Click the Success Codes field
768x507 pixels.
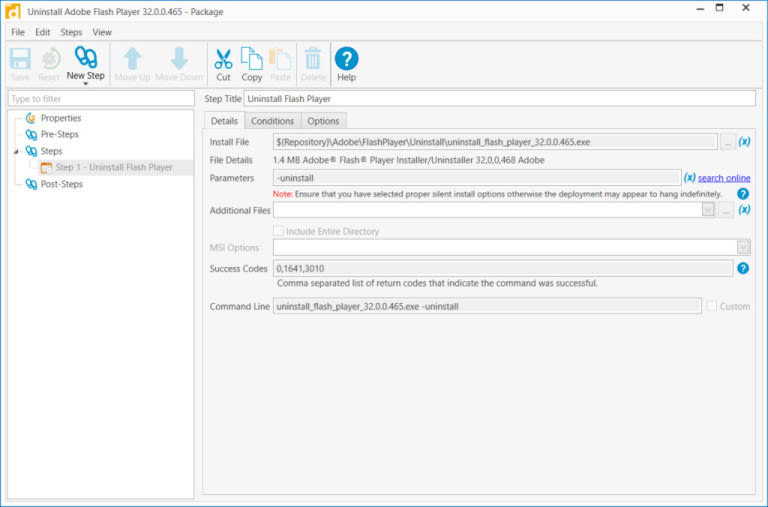503,268
